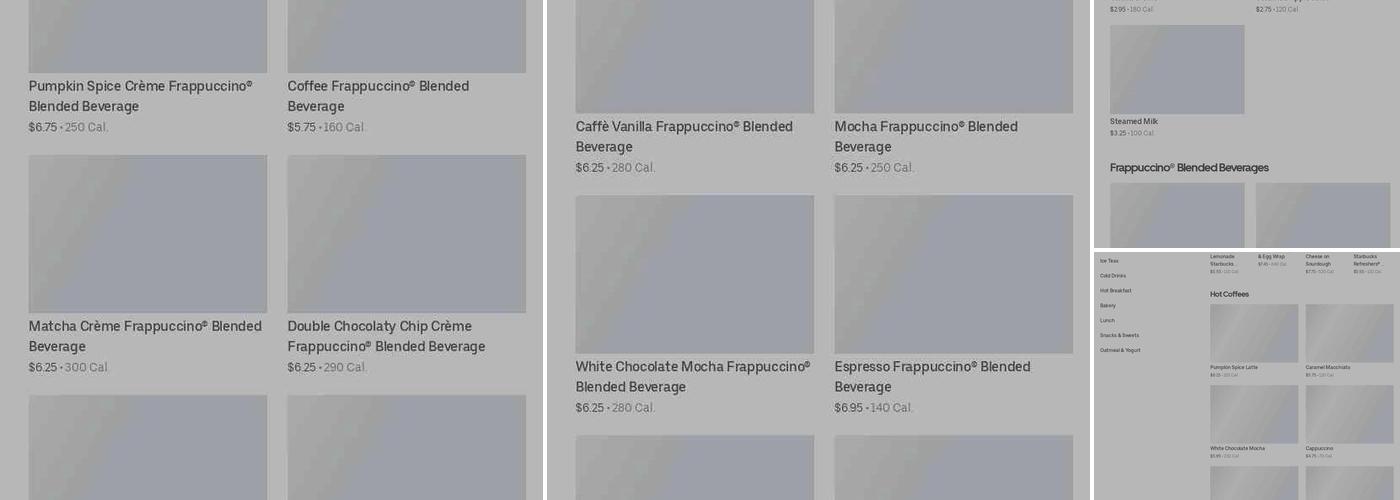Select the Cappuccino product photo
The height and width of the screenshot is (500, 1400).
[x=1349, y=414]
